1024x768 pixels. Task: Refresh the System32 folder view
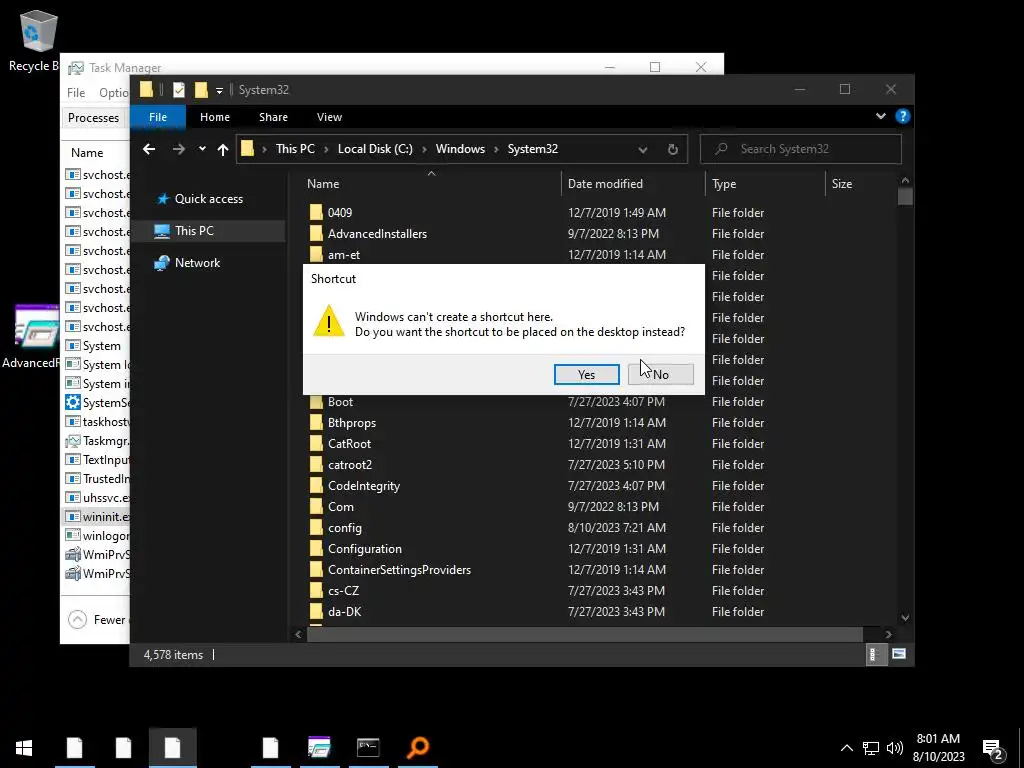coord(673,150)
